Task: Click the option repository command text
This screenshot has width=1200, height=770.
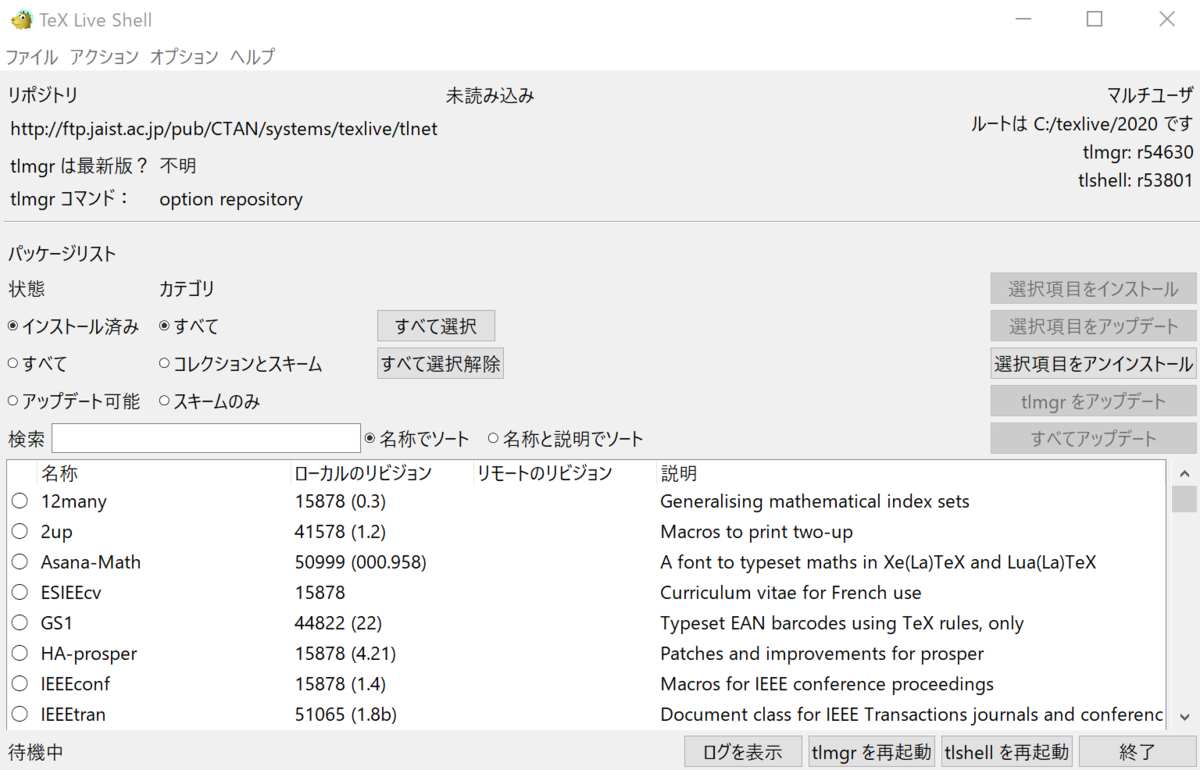Action: pos(231,199)
